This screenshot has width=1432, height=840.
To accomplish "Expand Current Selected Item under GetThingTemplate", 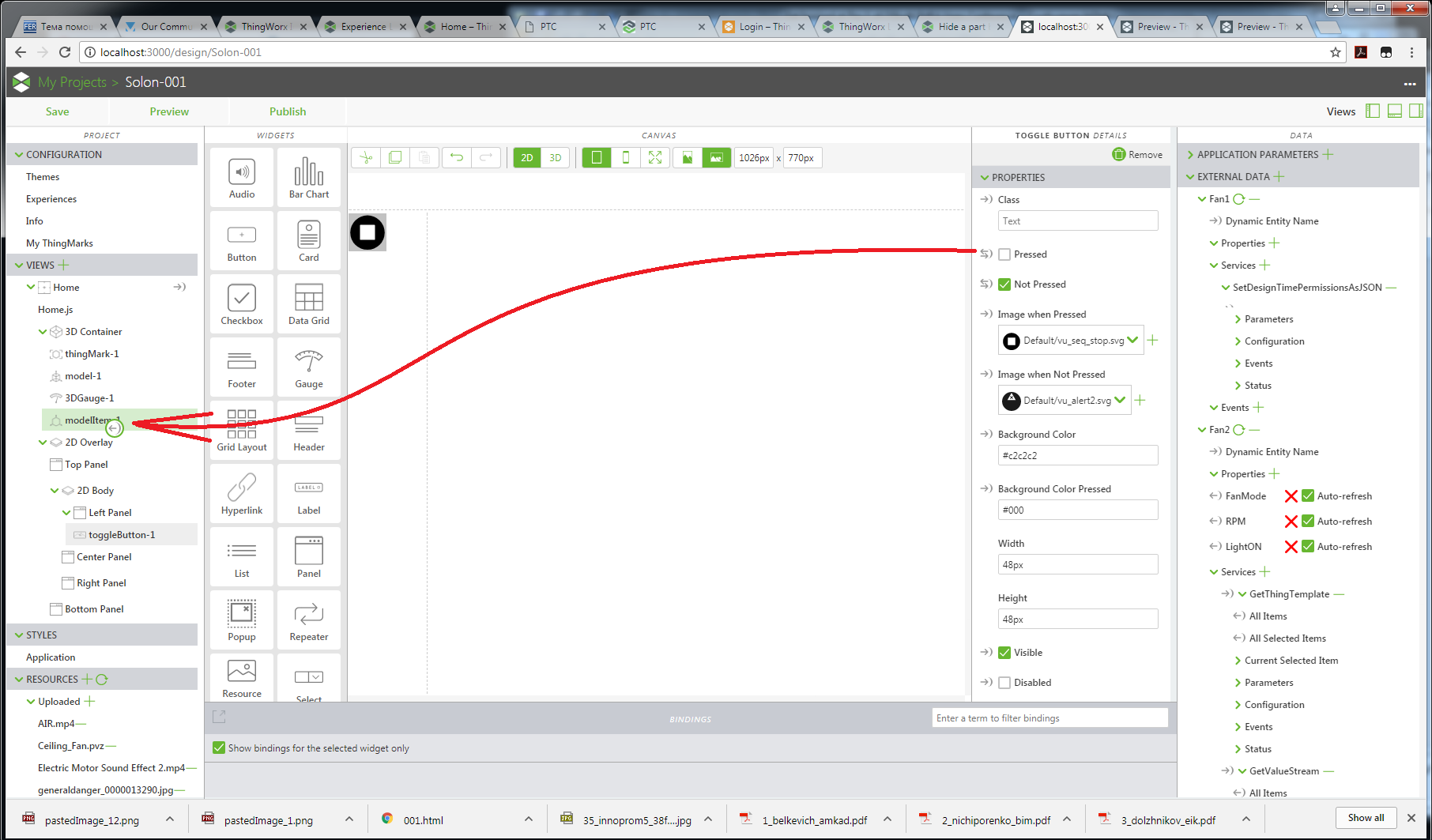I will click(1238, 661).
